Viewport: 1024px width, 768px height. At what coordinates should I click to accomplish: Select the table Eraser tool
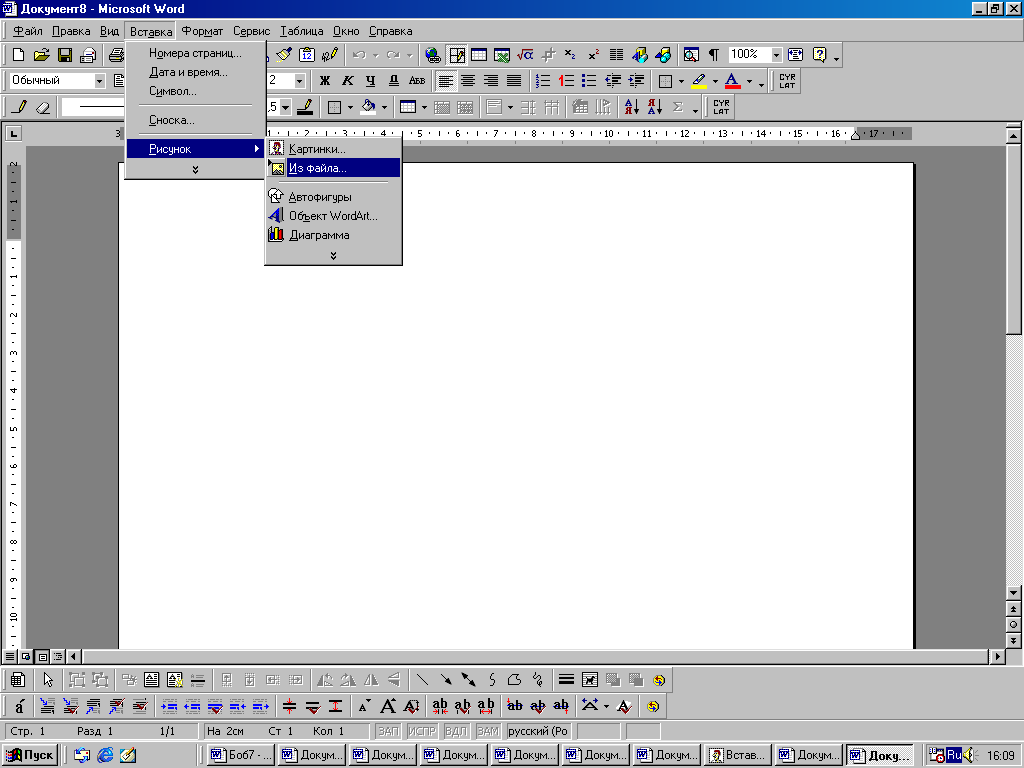42,107
